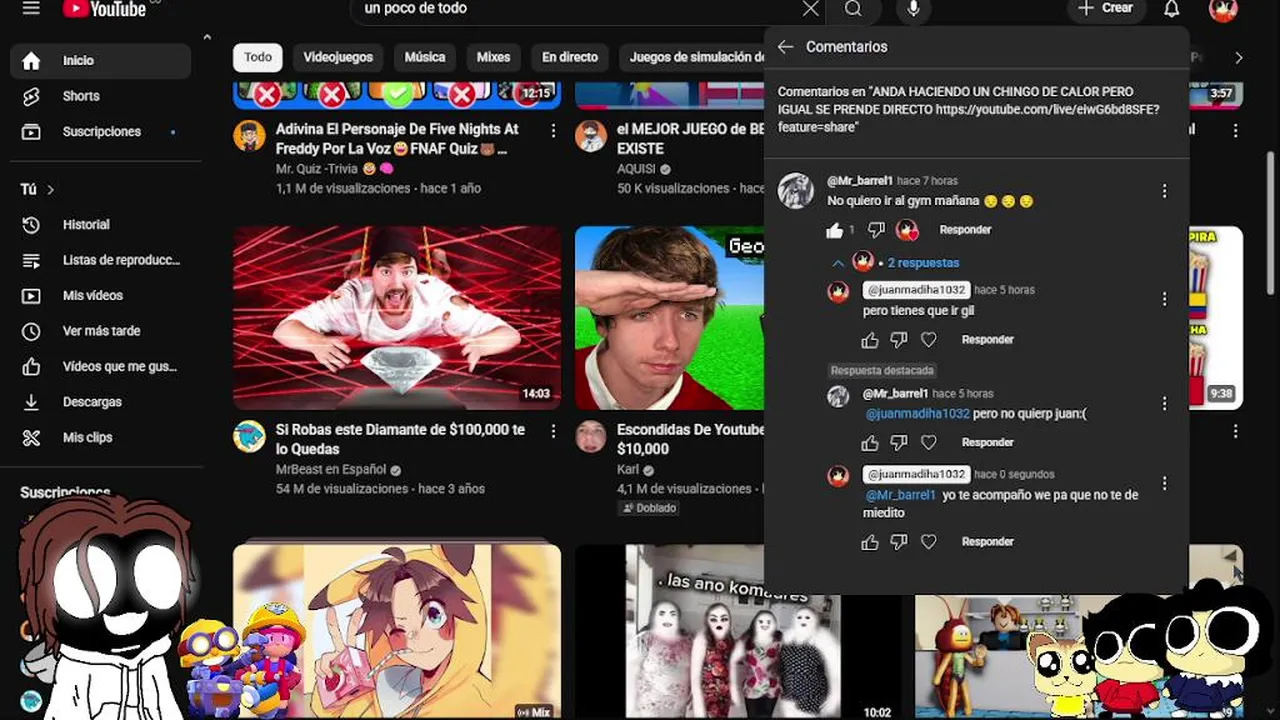
Task: Open the Crear menu
Action: pos(1105,8)
